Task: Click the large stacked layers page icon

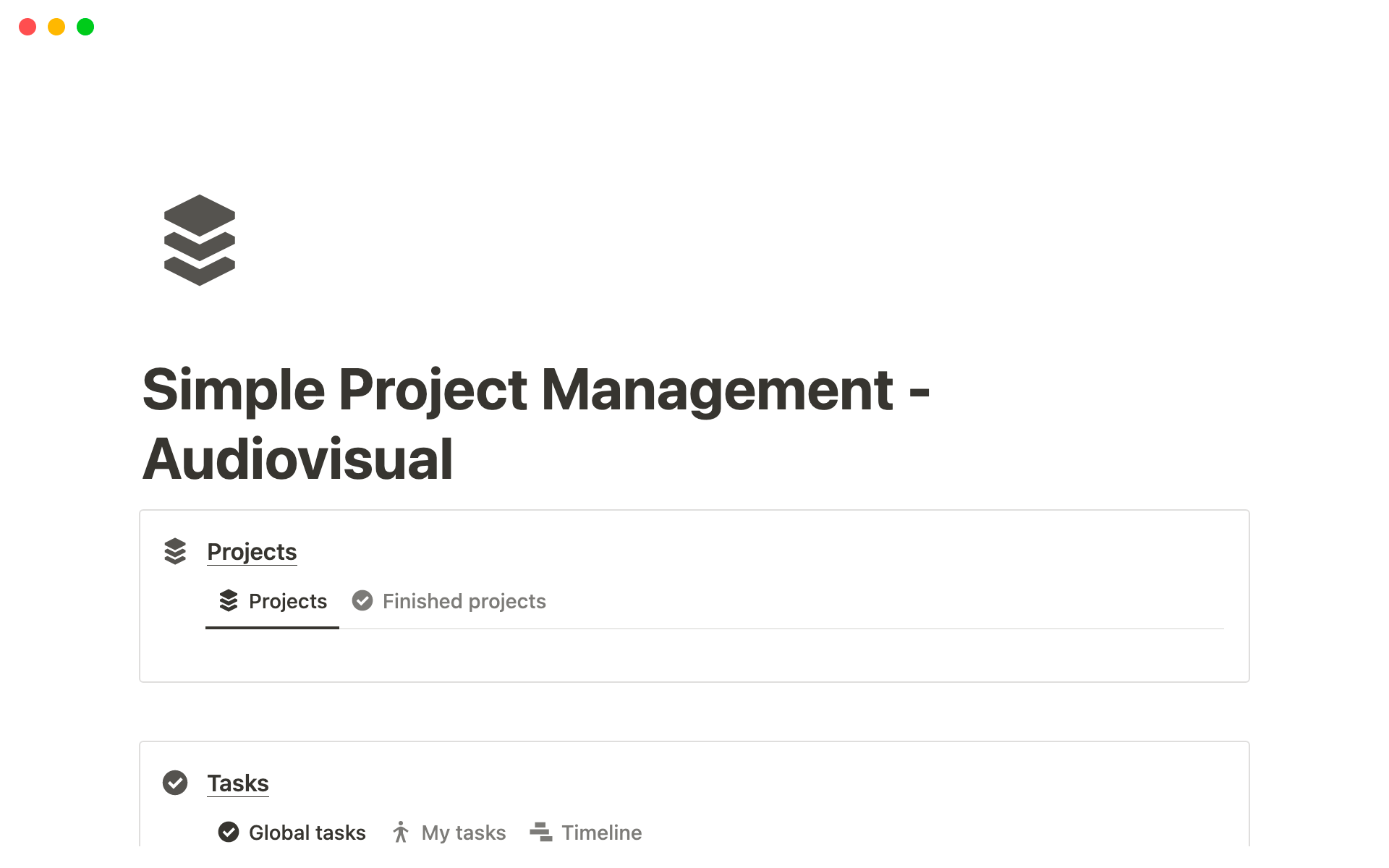Action: click(x=200, y=240)
